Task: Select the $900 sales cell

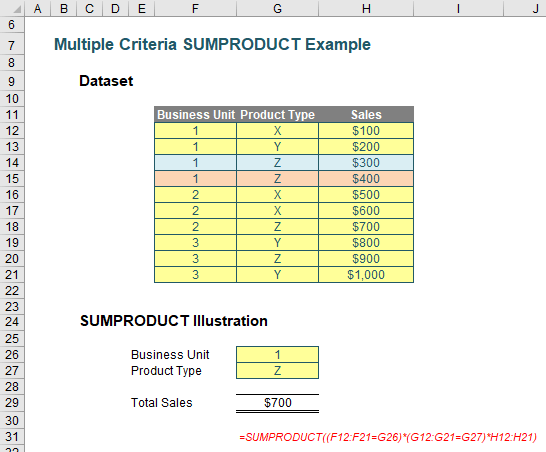Action: coord(366,259)
